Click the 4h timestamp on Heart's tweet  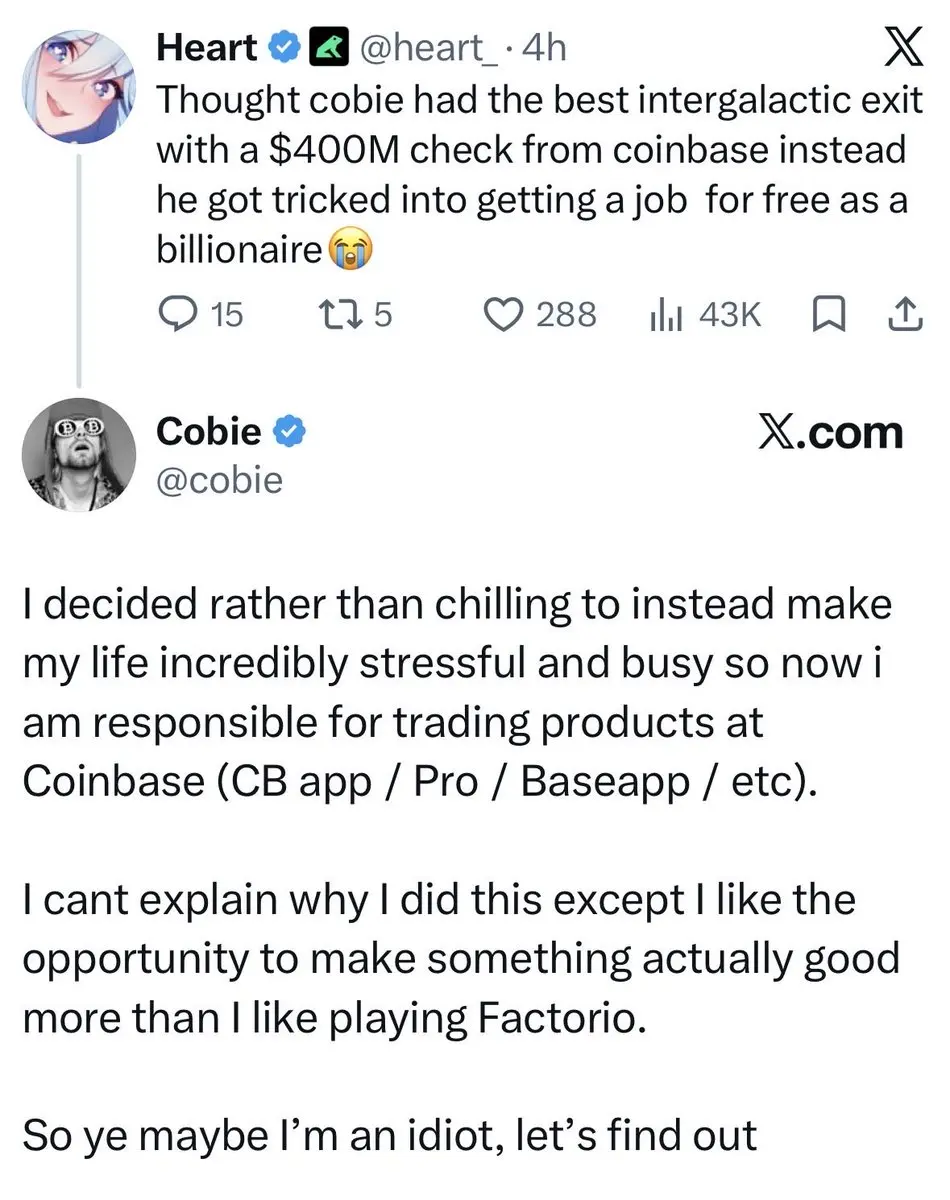point(544,47)
